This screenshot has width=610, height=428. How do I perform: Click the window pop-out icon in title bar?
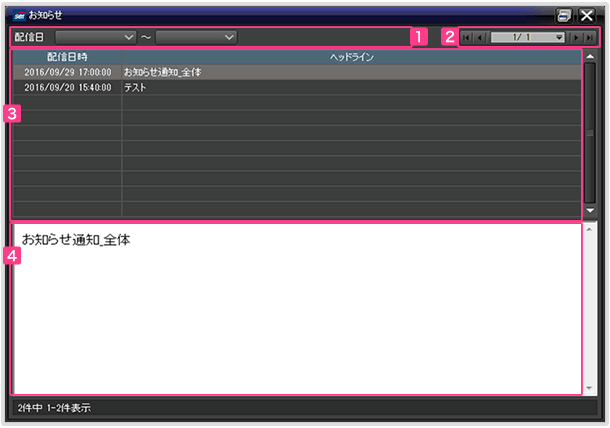(x=564, y=16)
